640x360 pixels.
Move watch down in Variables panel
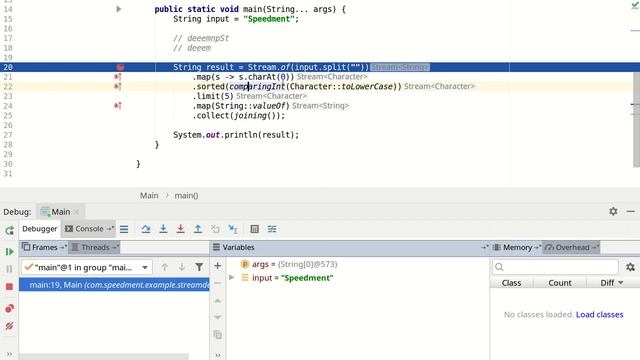click(x=218, y=317)
